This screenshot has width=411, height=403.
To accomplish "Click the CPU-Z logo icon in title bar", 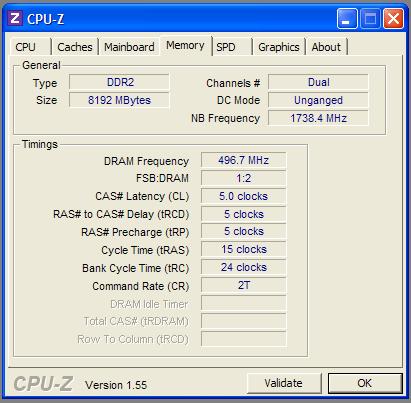I will point(15,18).
